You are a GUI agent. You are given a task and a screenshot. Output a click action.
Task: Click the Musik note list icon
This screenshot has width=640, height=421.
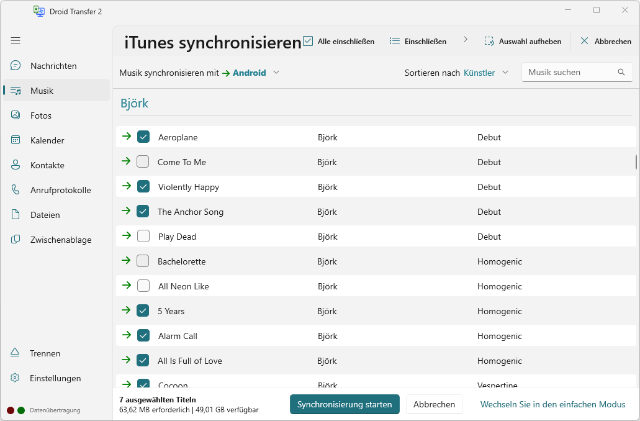click(x=16, y=91)
